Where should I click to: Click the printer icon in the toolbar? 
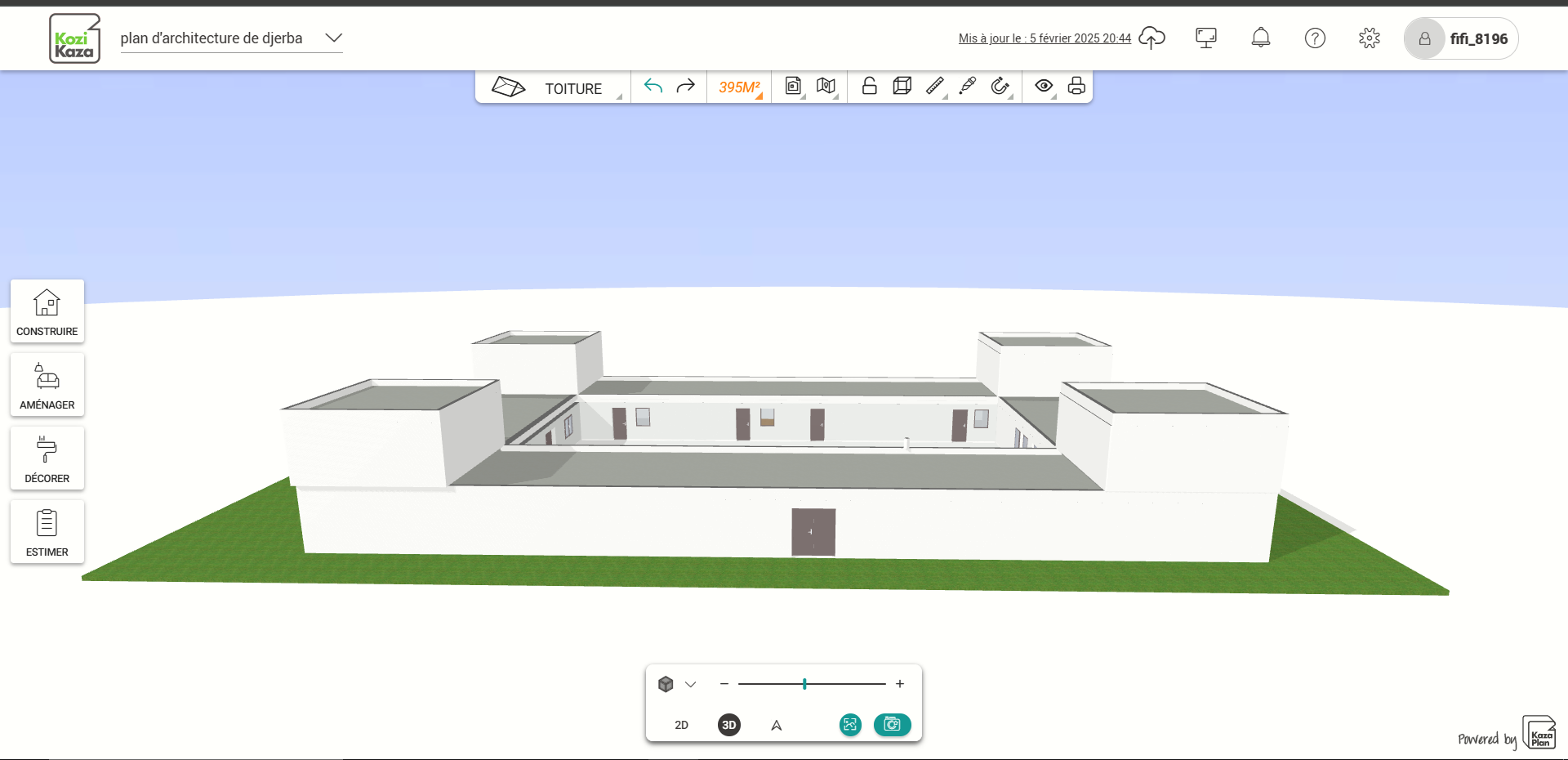click(x=1076, y=87)
